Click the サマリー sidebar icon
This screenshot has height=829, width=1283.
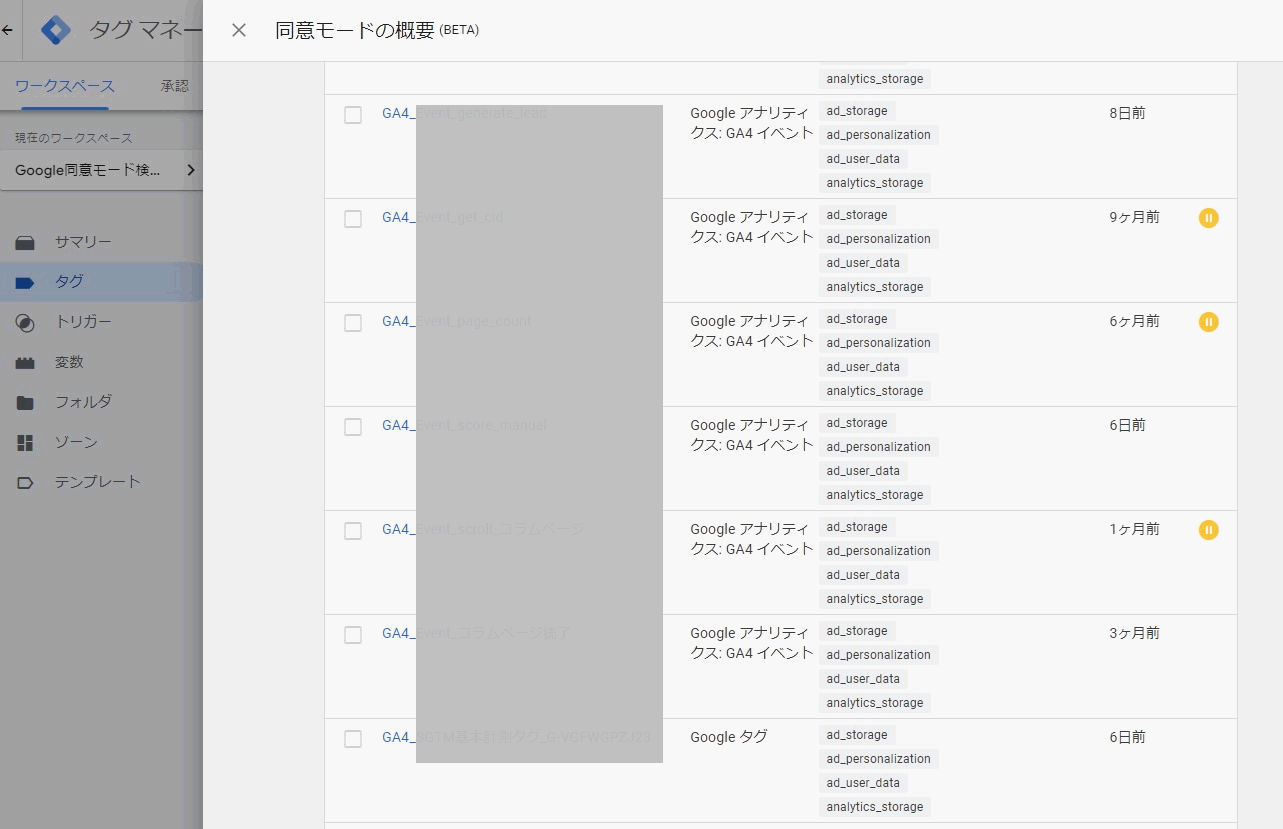(25, 242)
